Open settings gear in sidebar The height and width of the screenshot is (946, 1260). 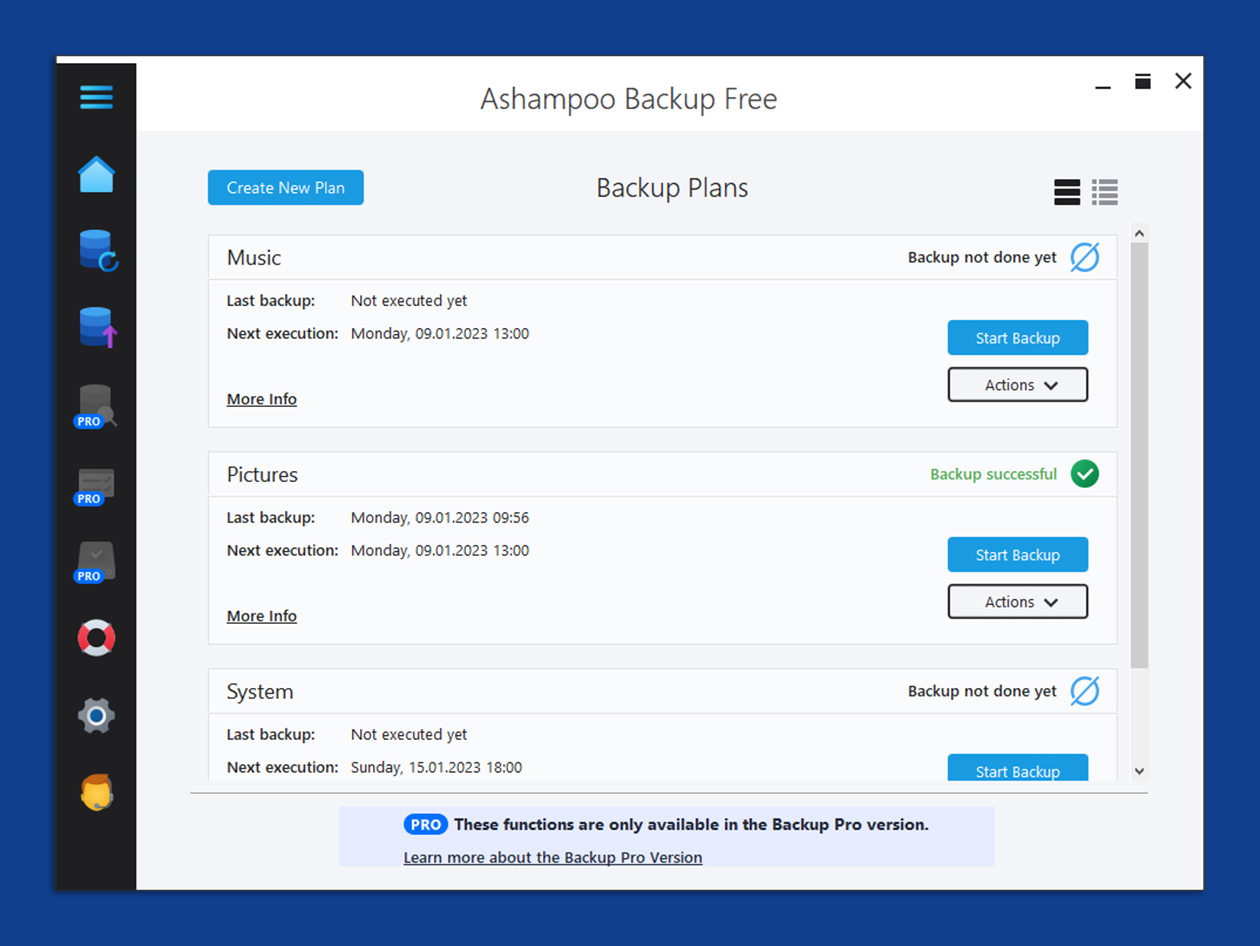96,715
